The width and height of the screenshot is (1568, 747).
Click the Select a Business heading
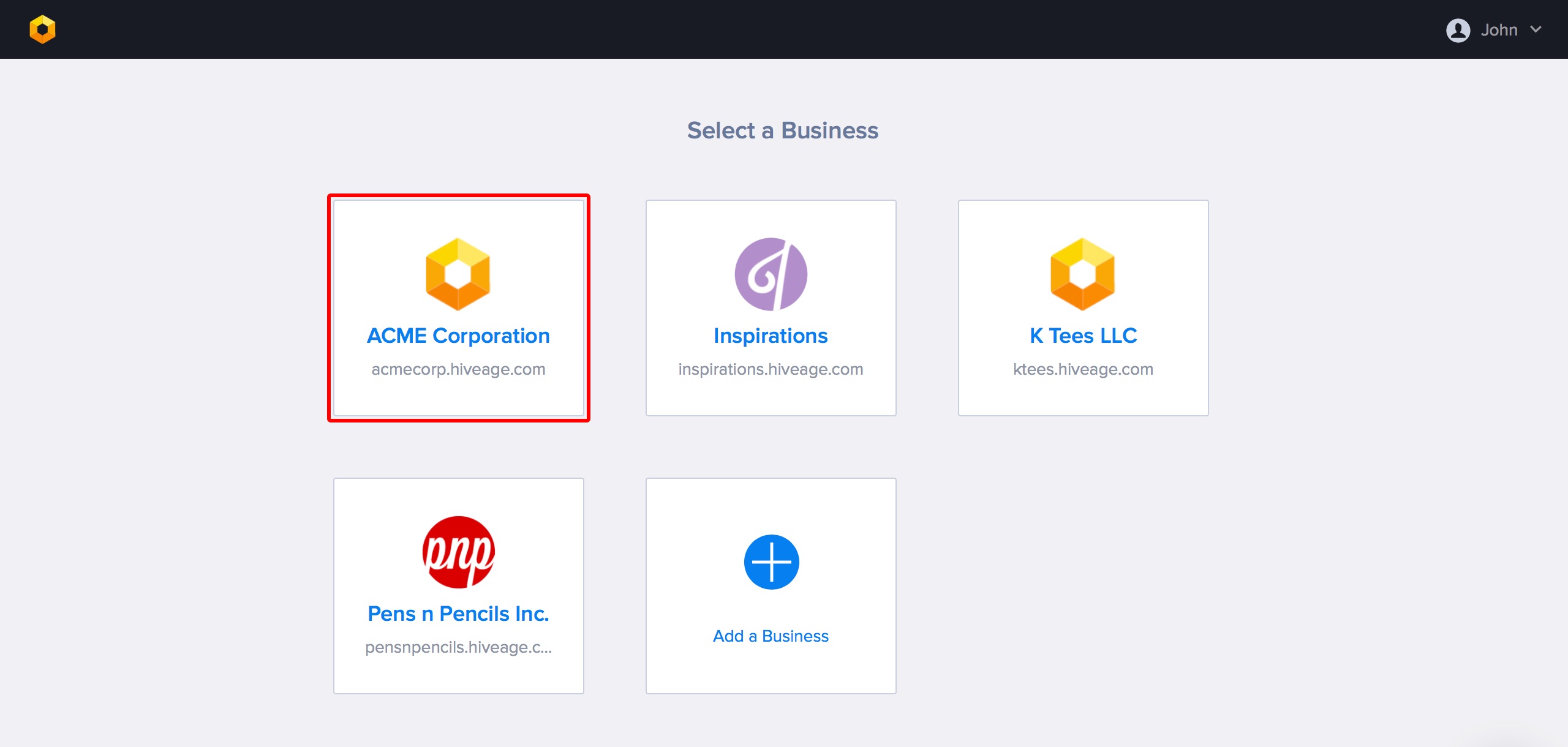[x=783, y=130]
